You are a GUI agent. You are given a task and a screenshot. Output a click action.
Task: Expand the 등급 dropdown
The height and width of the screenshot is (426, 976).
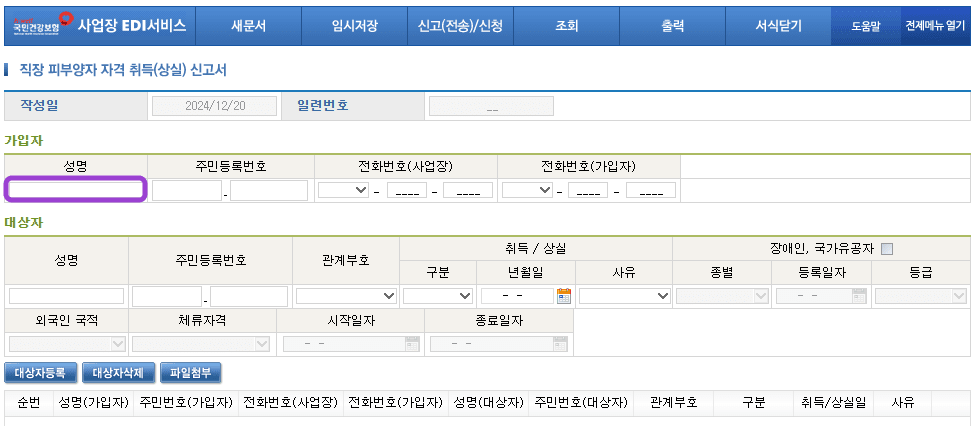click(920, 296)
